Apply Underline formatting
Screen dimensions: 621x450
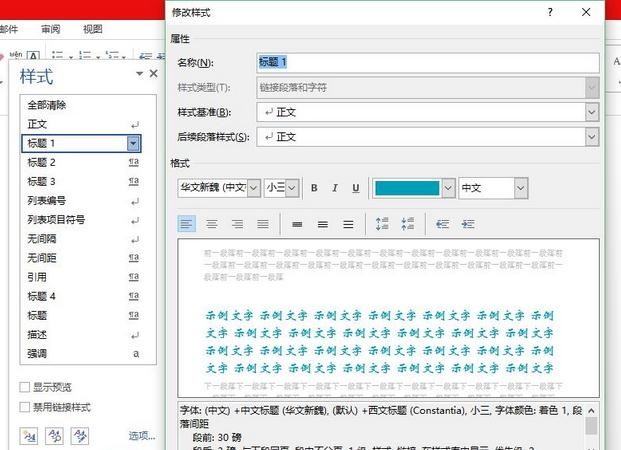tap(355, 188)
